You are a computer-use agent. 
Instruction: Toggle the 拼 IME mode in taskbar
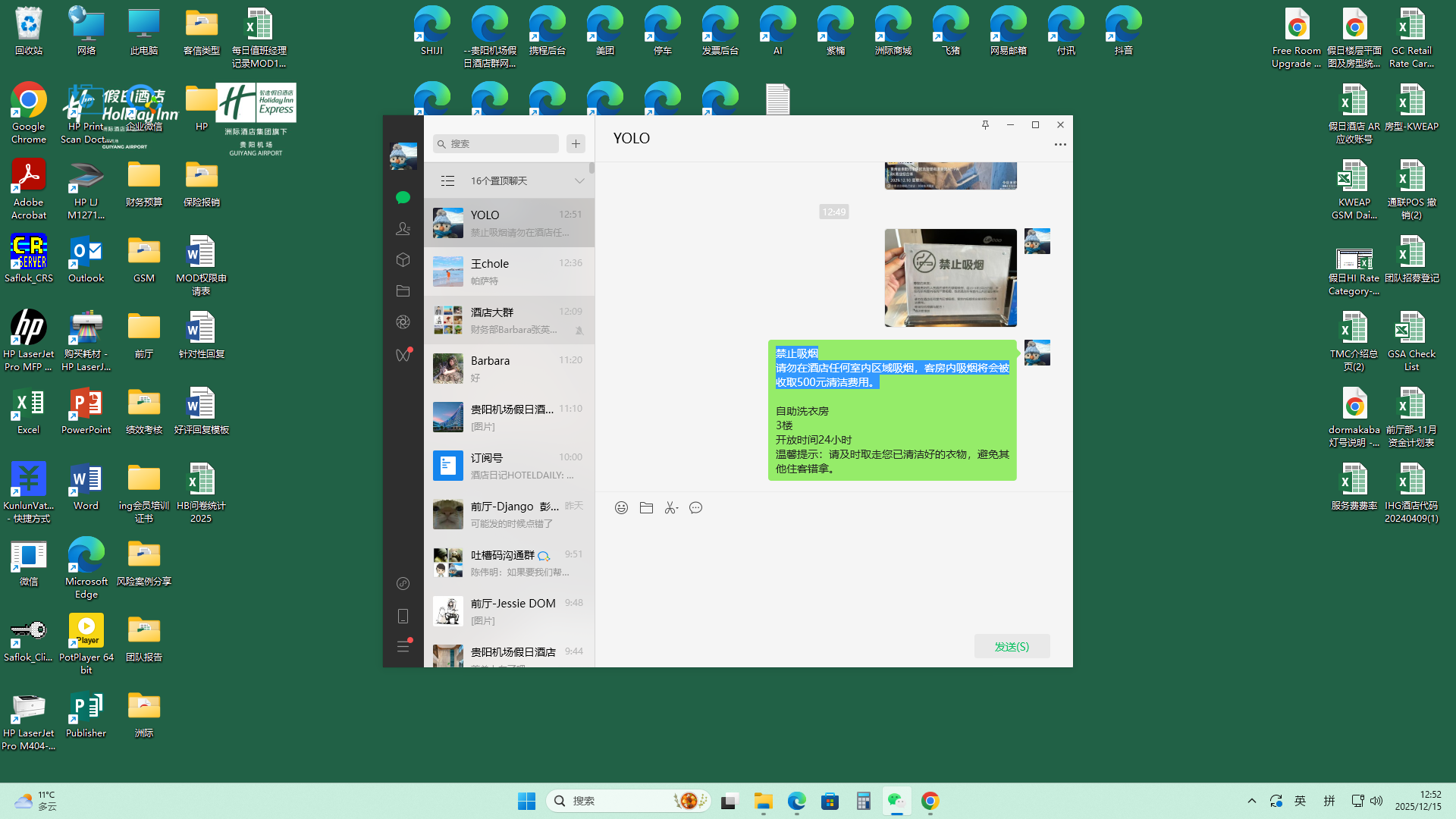click(x=1329, y=801)
